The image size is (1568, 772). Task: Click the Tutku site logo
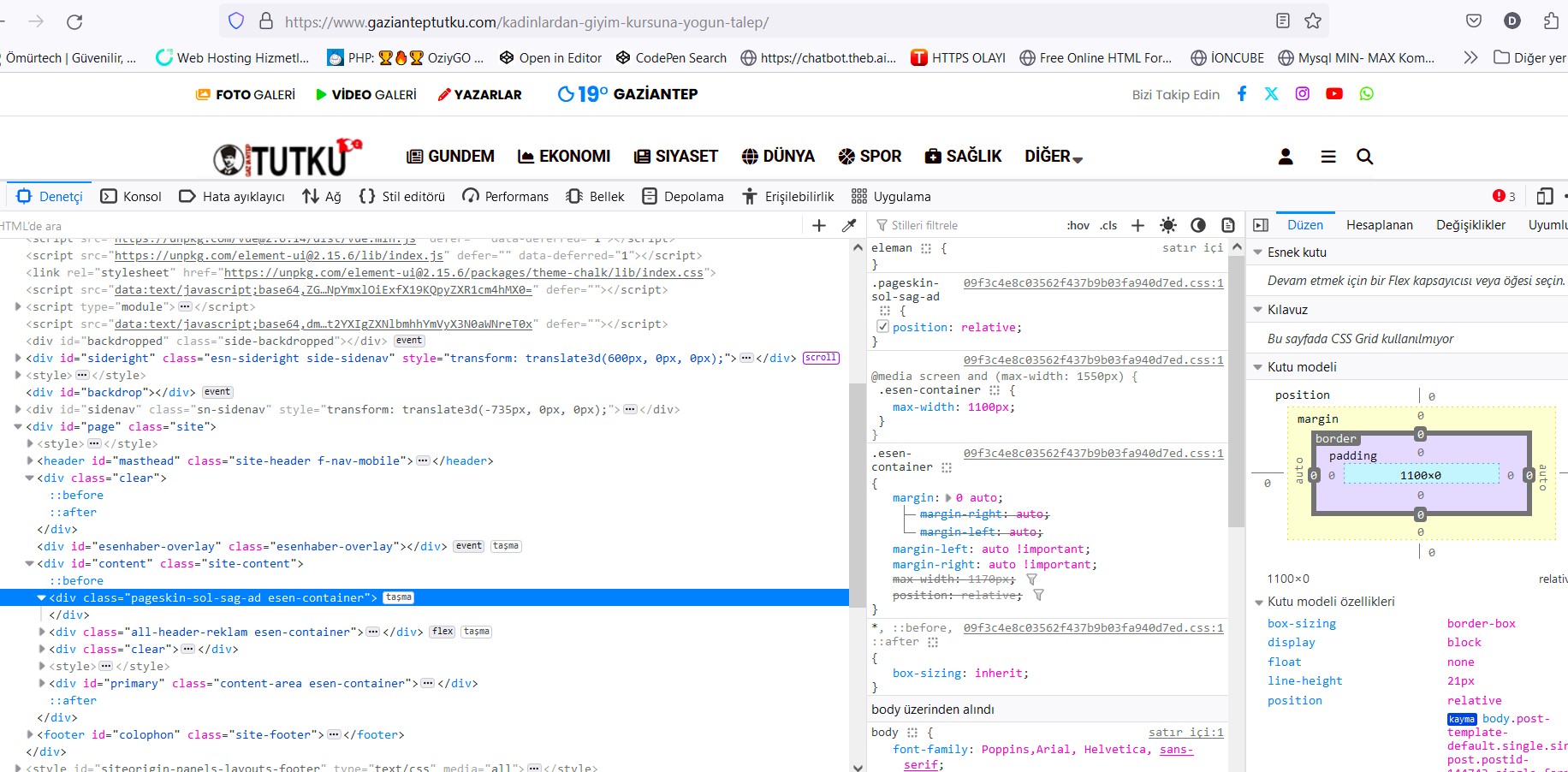pyautogui.click(x=288, y=157)
